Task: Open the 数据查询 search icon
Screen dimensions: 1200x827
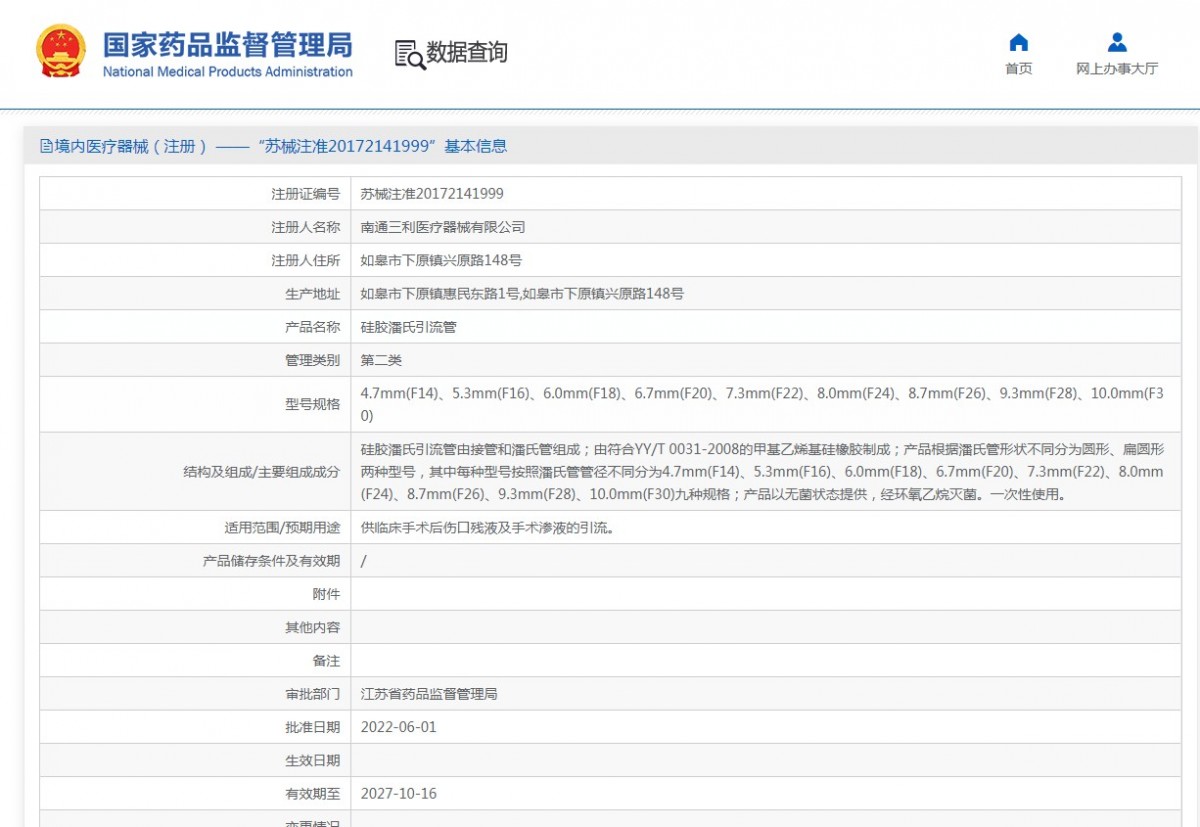Action: click(x=410, y=54)
